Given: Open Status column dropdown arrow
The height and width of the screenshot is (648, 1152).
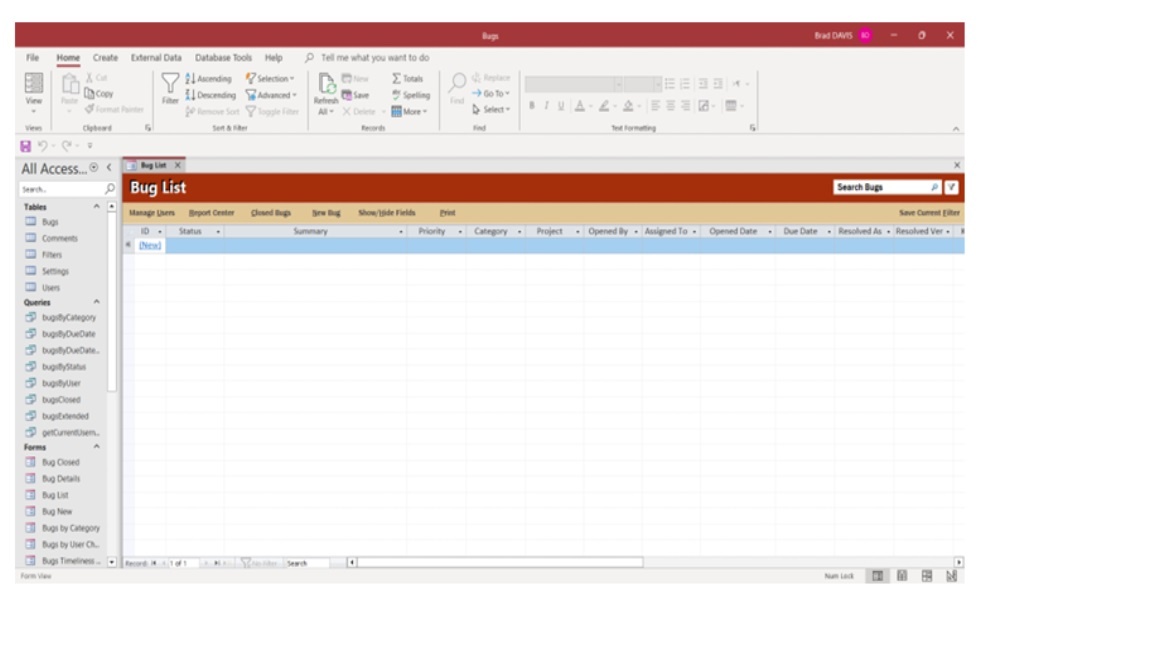Looking at the screenshot, I should [x=218, y=231].
